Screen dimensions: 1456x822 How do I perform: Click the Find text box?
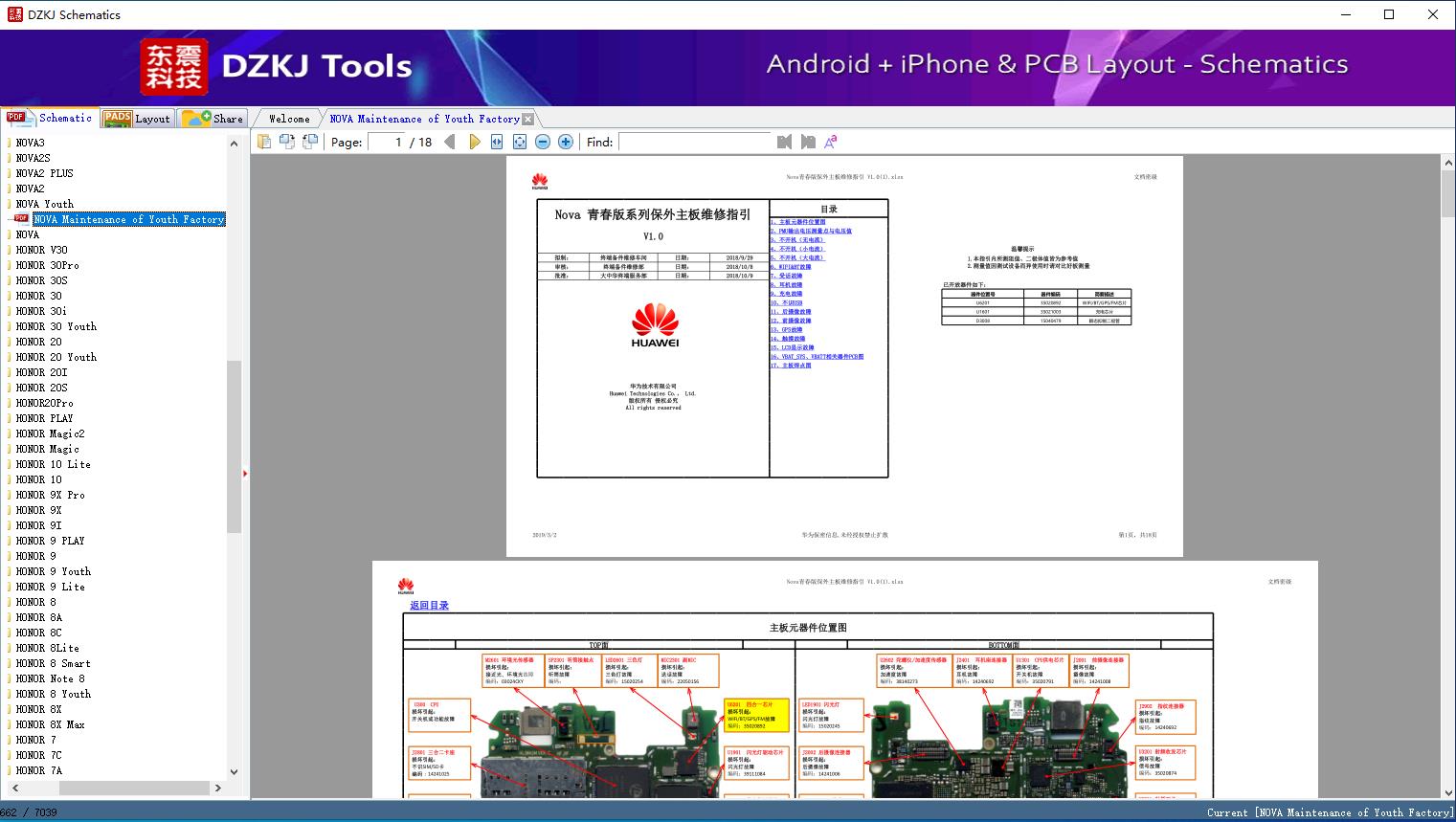coord(695,142)
